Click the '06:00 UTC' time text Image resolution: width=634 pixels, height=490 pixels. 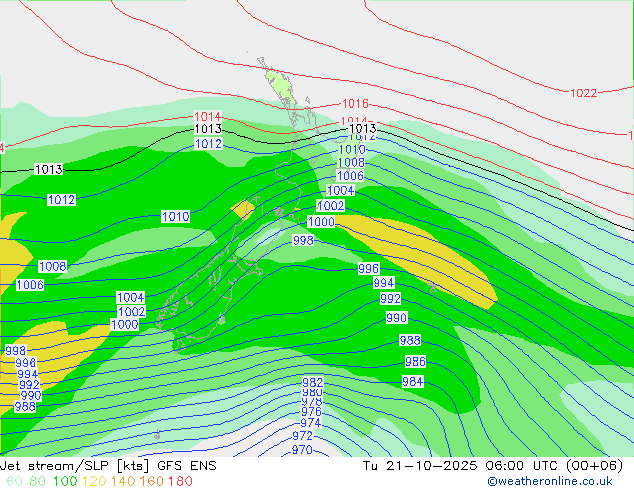520,466
